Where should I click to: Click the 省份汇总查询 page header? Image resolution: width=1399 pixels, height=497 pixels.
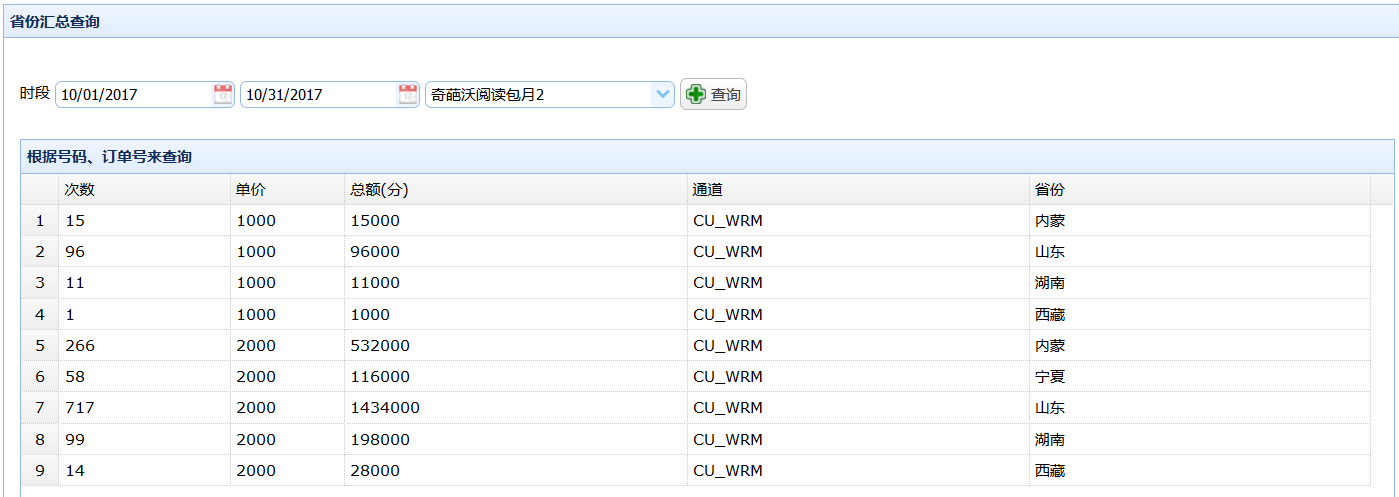(x=55, y=21)
